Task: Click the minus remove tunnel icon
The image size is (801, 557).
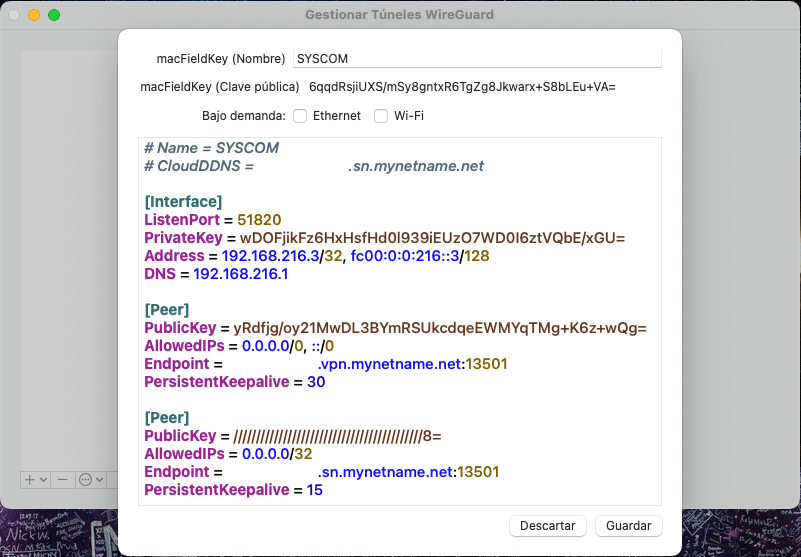Action: 63,480
